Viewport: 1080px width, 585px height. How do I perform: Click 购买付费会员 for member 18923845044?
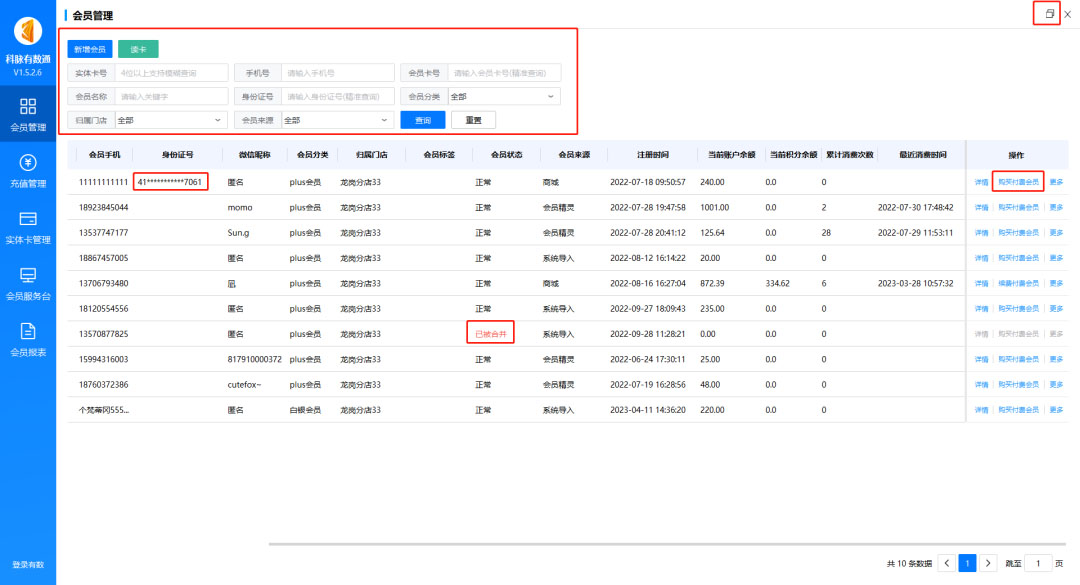pos(1018,207)
